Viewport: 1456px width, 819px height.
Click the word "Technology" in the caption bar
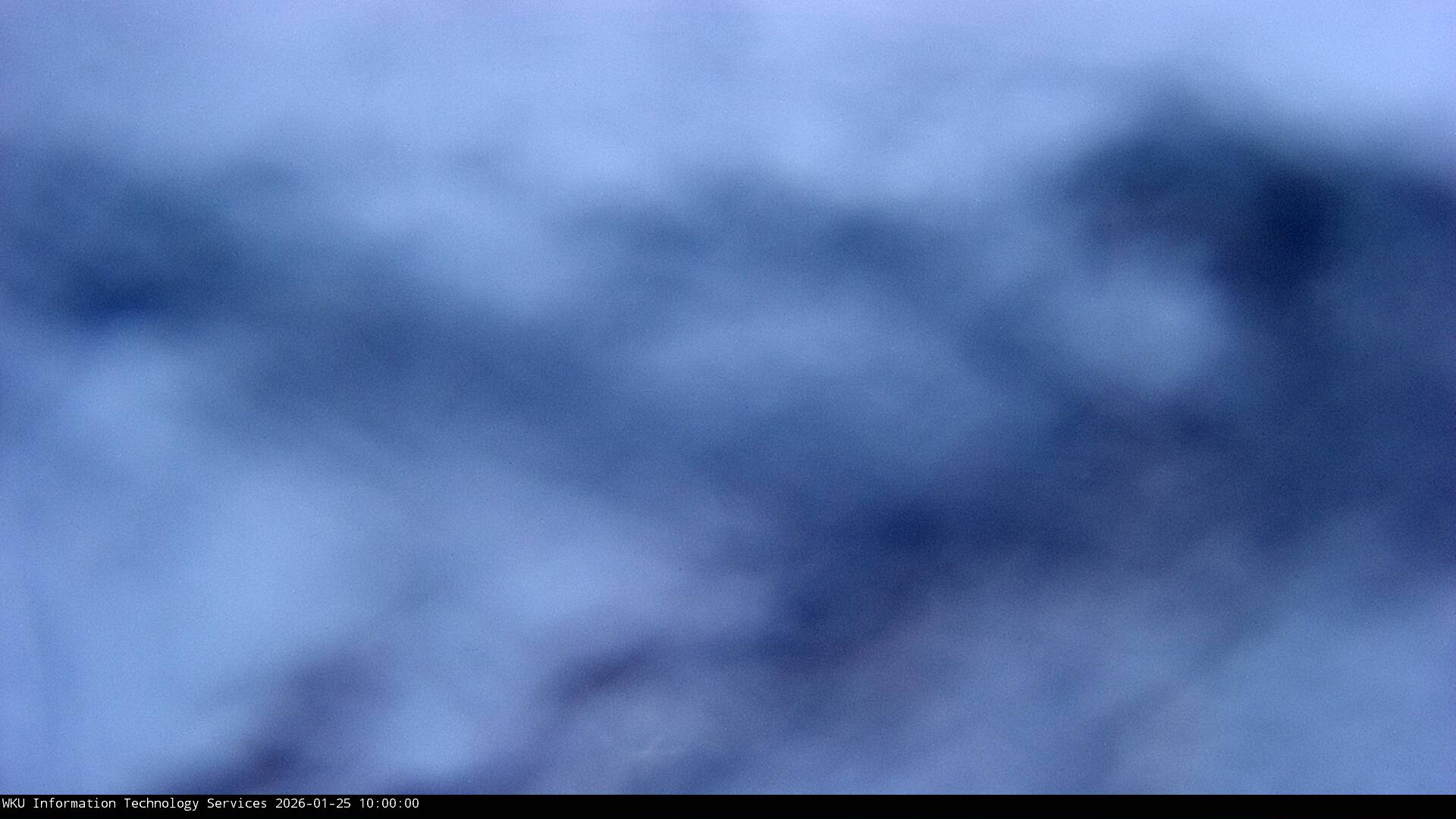[161, 804]
